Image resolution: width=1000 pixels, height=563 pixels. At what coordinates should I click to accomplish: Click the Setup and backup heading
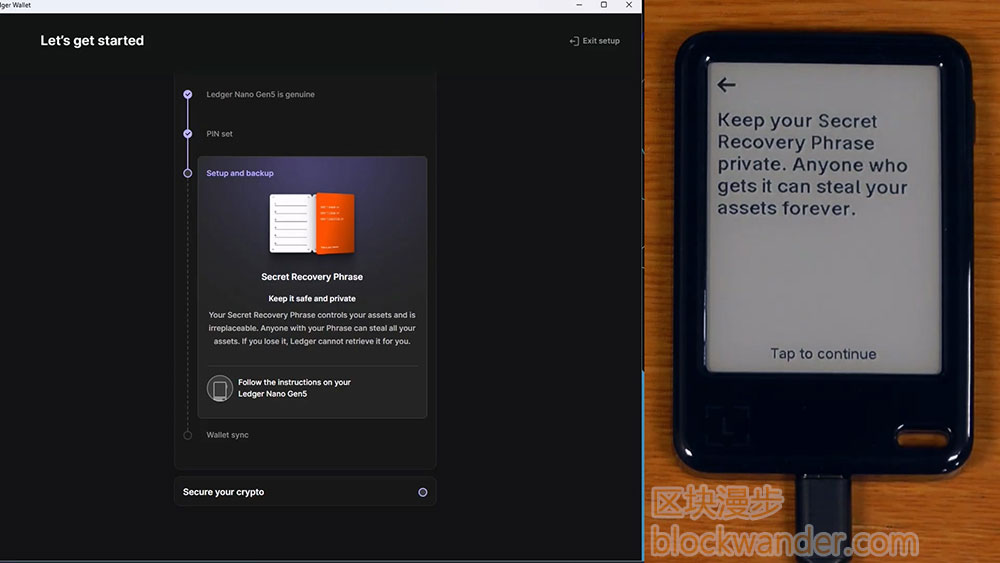coord(240,173)
